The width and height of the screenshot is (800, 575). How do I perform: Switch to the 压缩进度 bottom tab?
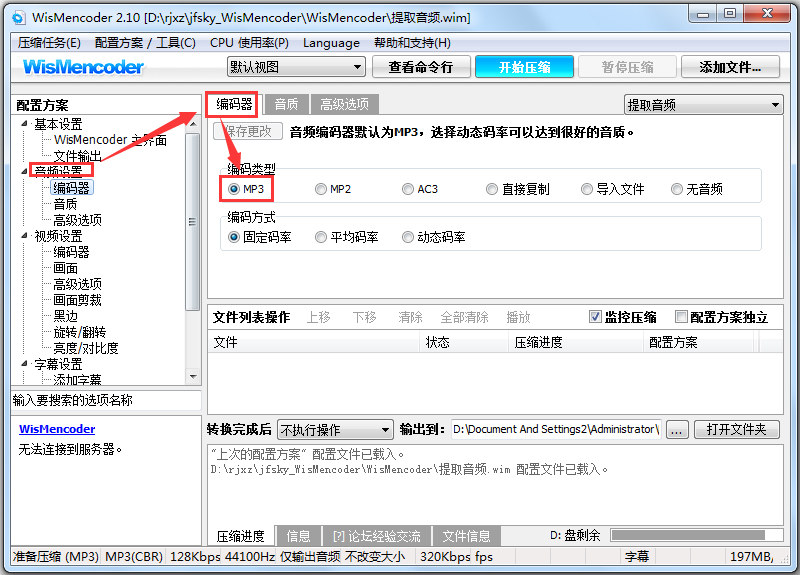coord(241,536)
